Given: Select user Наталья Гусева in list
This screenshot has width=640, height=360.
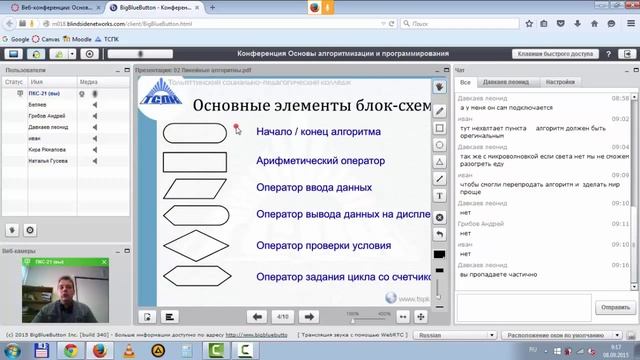Looking at the screenshot, I should point(48,161).
